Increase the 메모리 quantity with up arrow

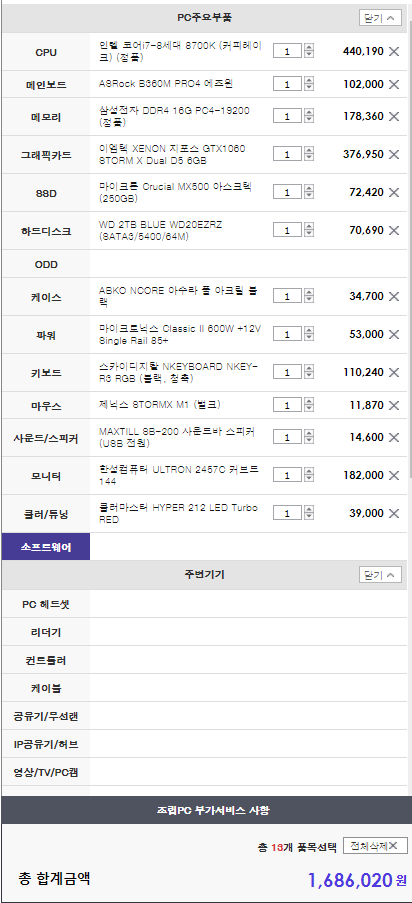click(x=309, y=113)
